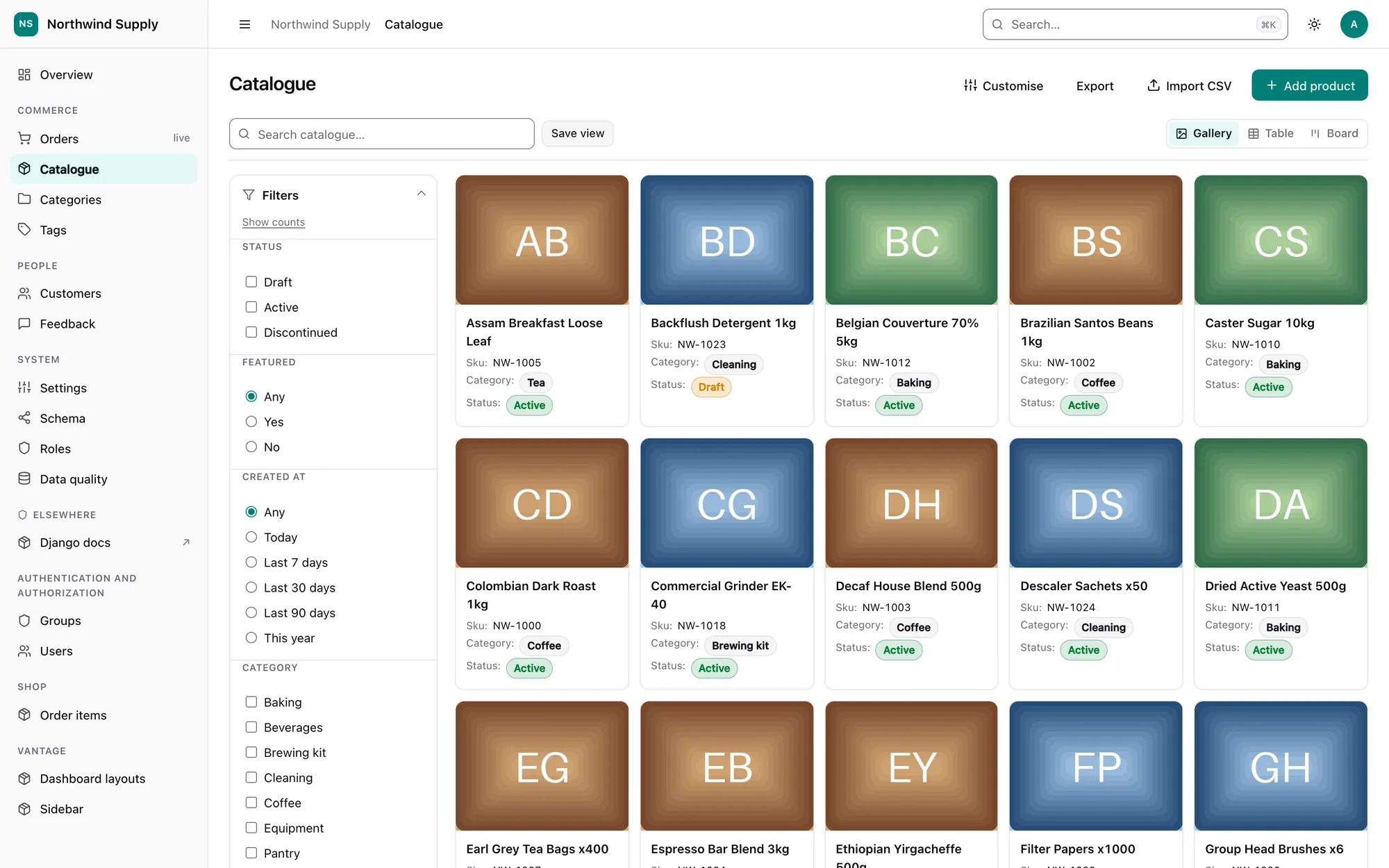Click SKU value NW-1010 on Caster Sugar
1389x868 pixels.
[x=1256, y=344]
